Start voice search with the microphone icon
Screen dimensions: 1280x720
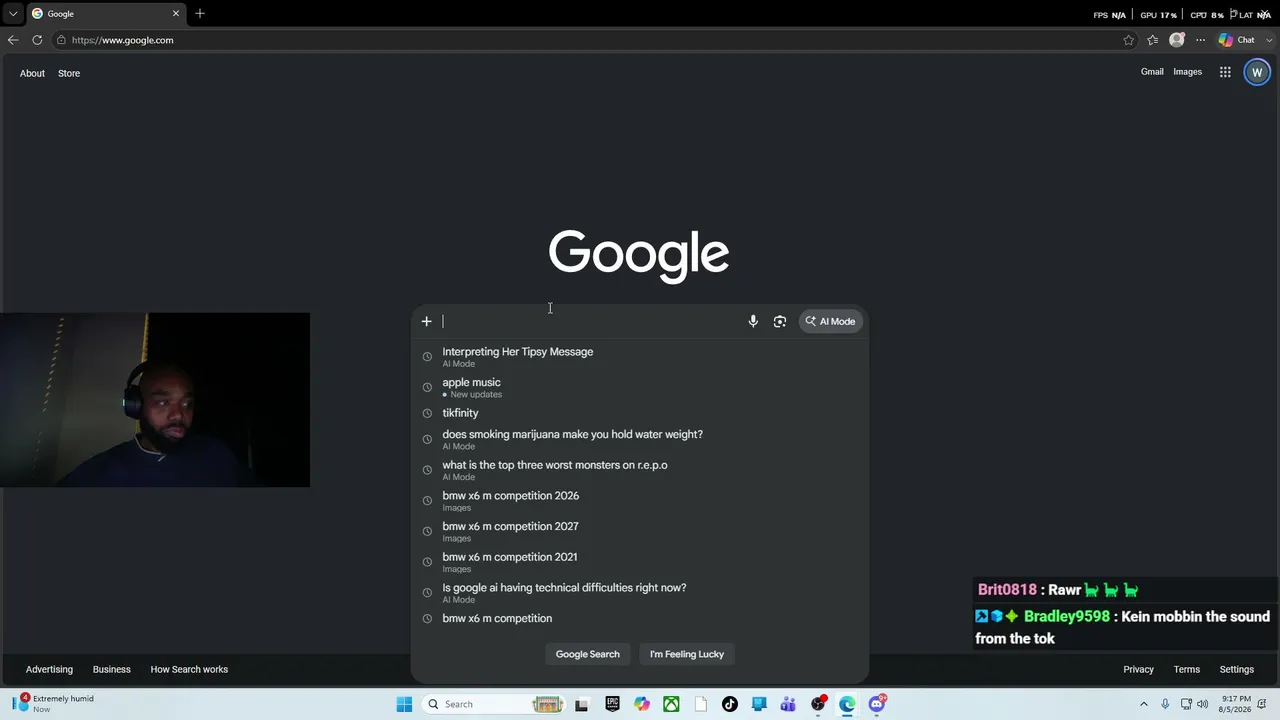(753, 321)
